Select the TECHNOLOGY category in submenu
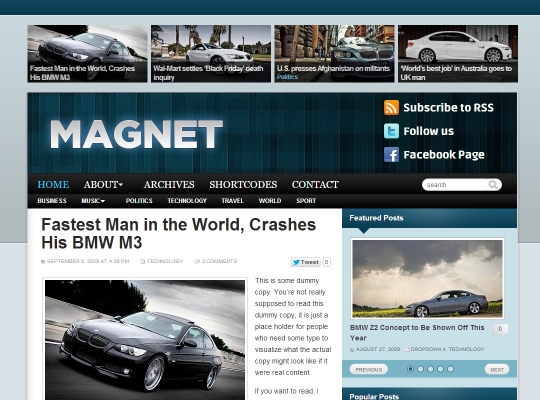The image size is (540, 400). point(187,201)
